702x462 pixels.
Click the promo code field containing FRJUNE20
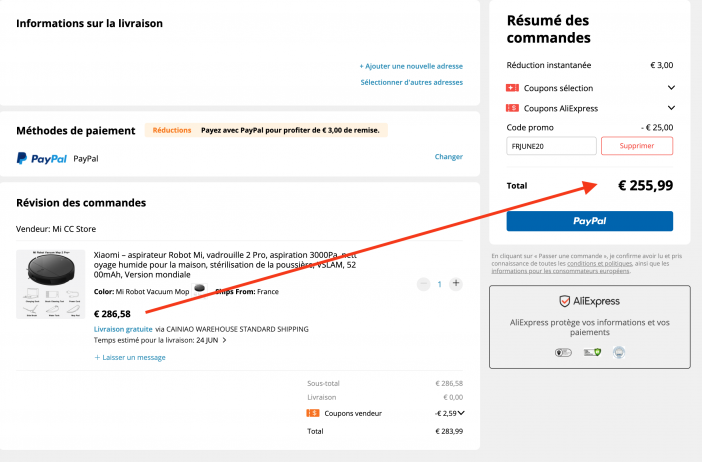pyautogui.click(x=551, y=146)
